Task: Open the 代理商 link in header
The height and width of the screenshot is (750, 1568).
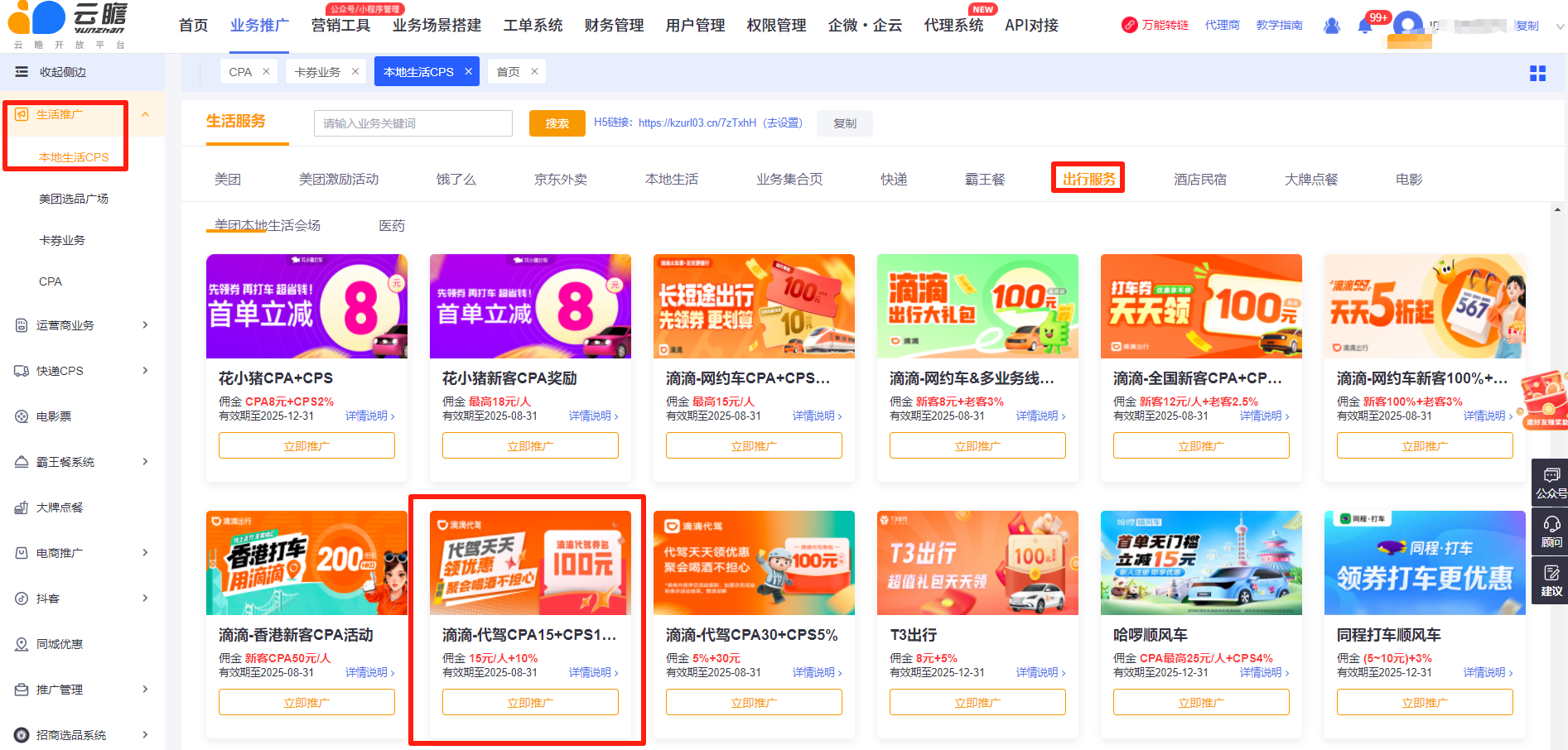Action: point(1223,25)
